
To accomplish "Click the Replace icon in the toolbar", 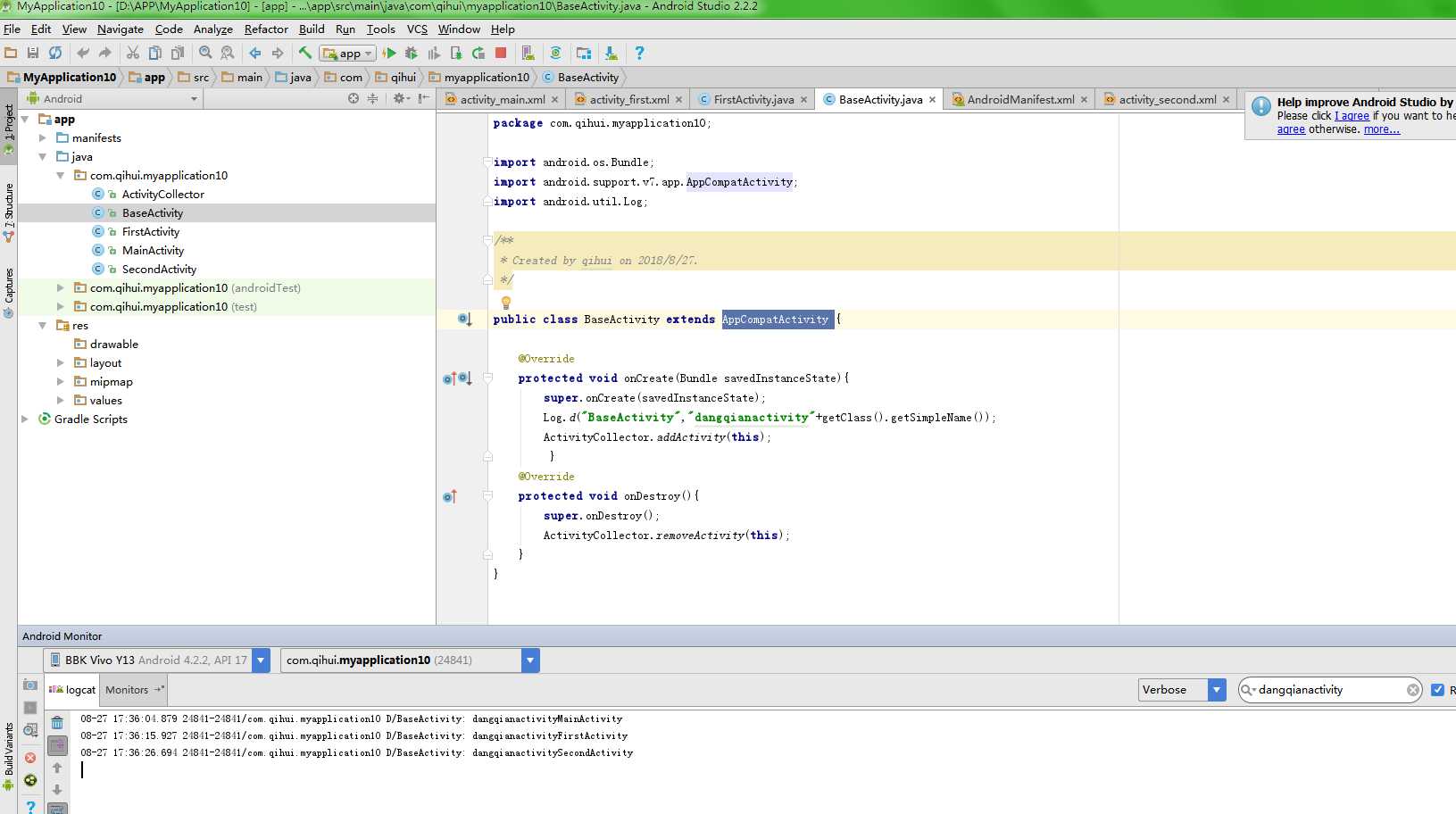I will pos(228,54).
